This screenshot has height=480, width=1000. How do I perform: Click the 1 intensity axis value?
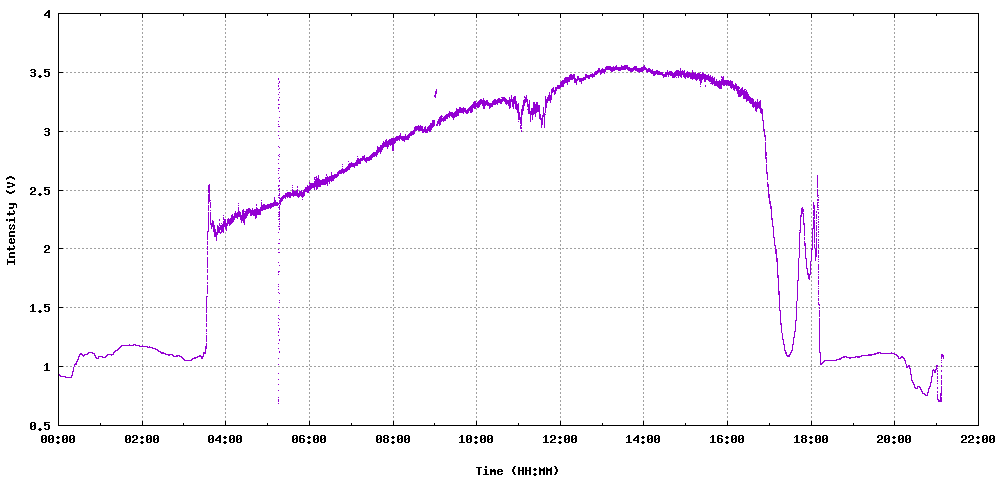48,367
